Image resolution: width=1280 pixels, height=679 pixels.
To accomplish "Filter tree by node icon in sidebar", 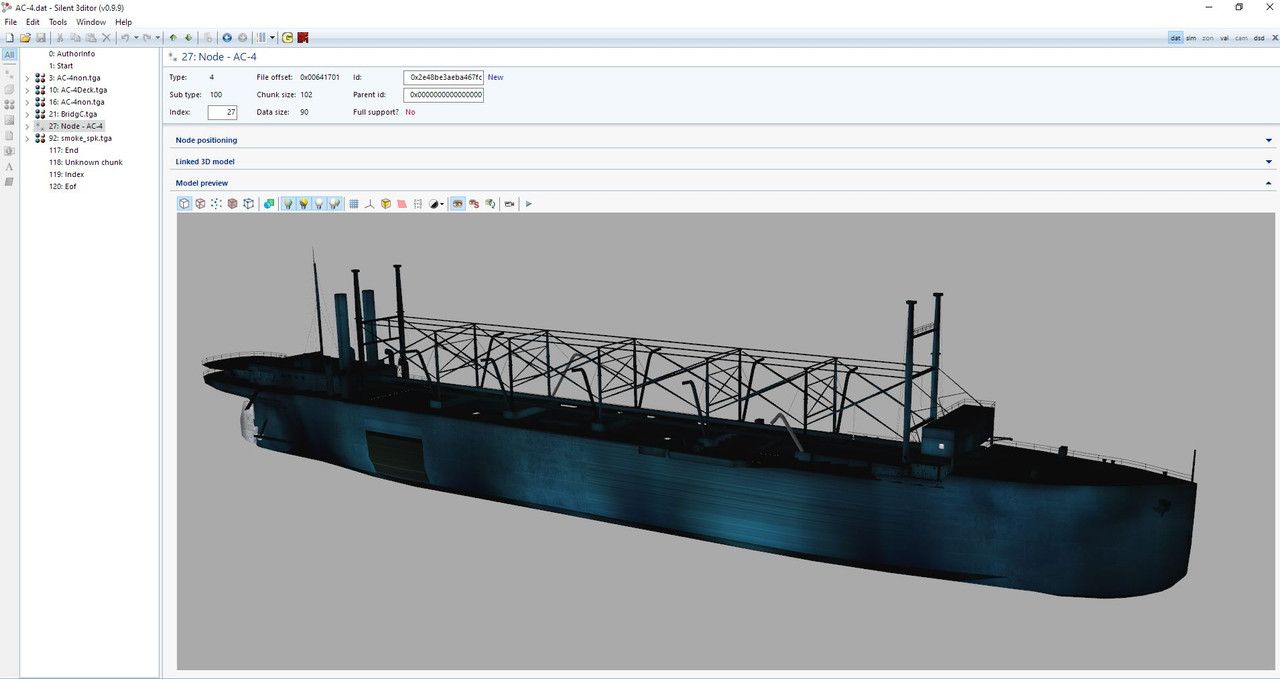I will pyautogui.click(x=9, y=72).
